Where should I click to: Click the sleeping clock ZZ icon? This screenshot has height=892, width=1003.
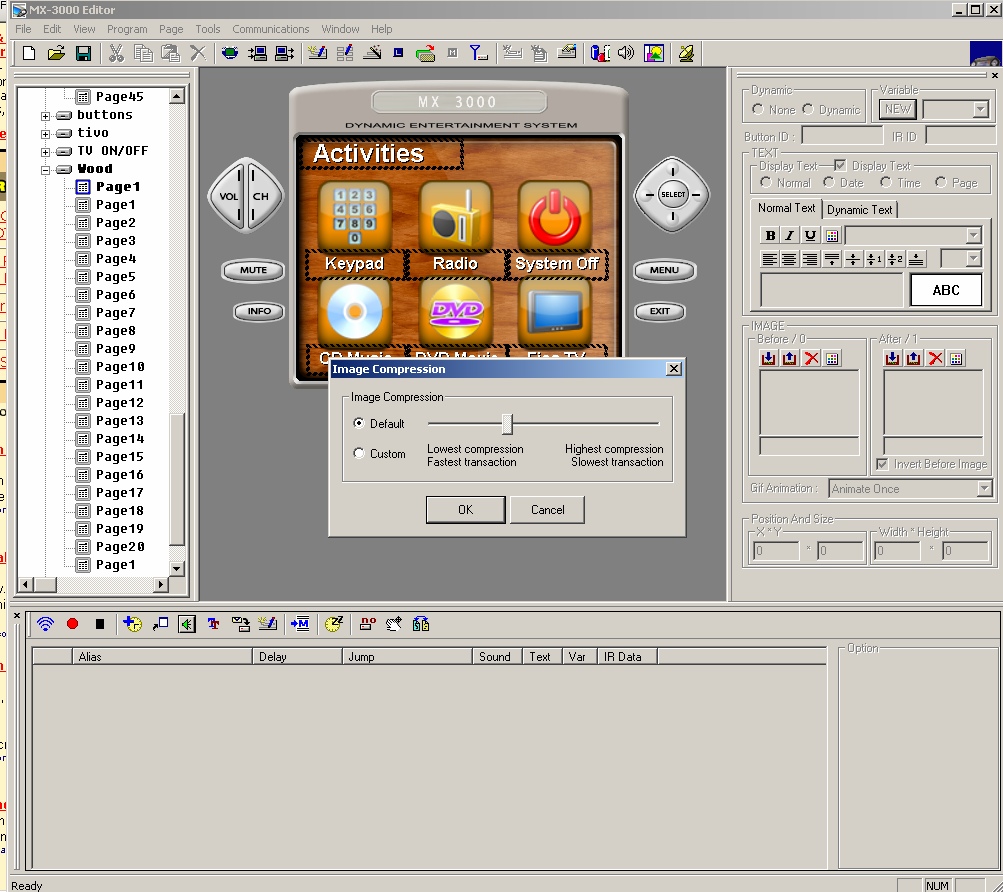333,624
